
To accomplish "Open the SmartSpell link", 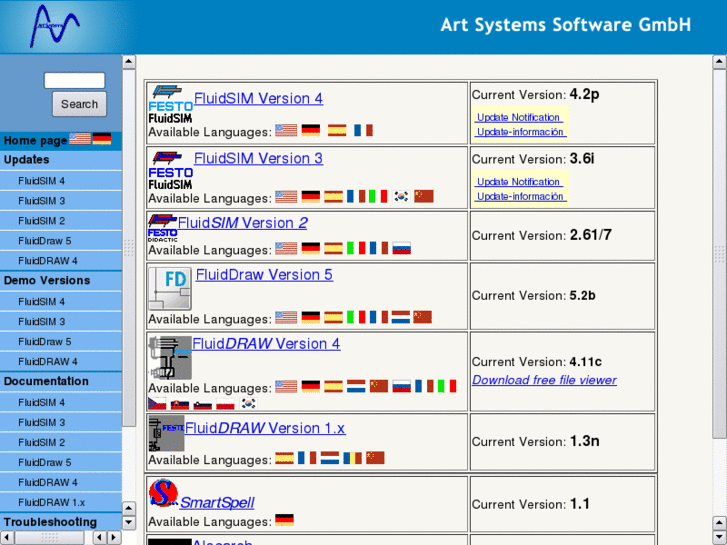I will pos(217,502).
